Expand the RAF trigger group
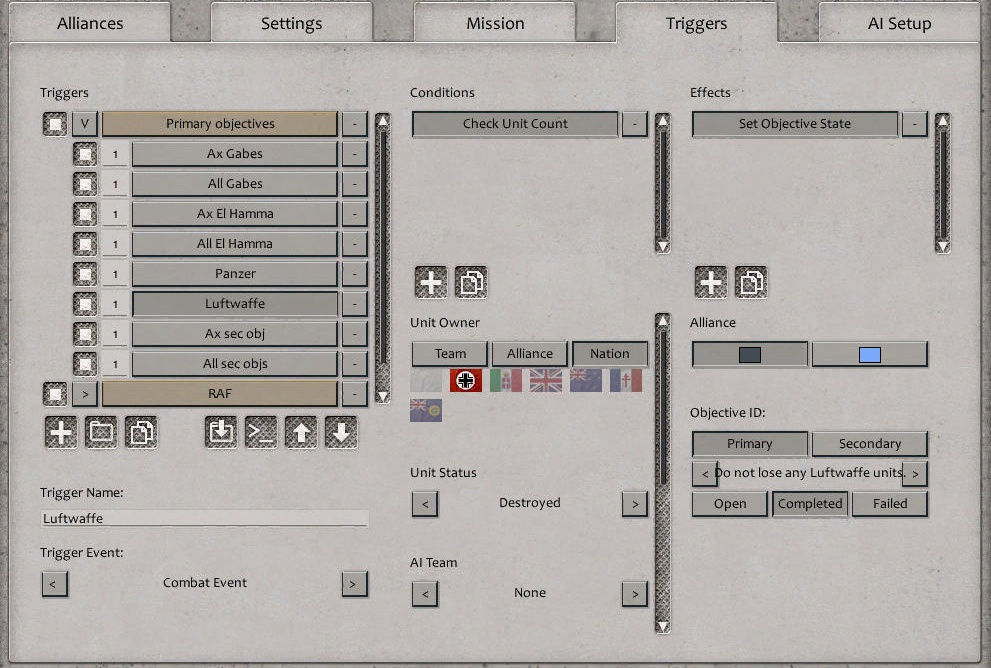This screenshot has width=991, height=668. point(85,394)
